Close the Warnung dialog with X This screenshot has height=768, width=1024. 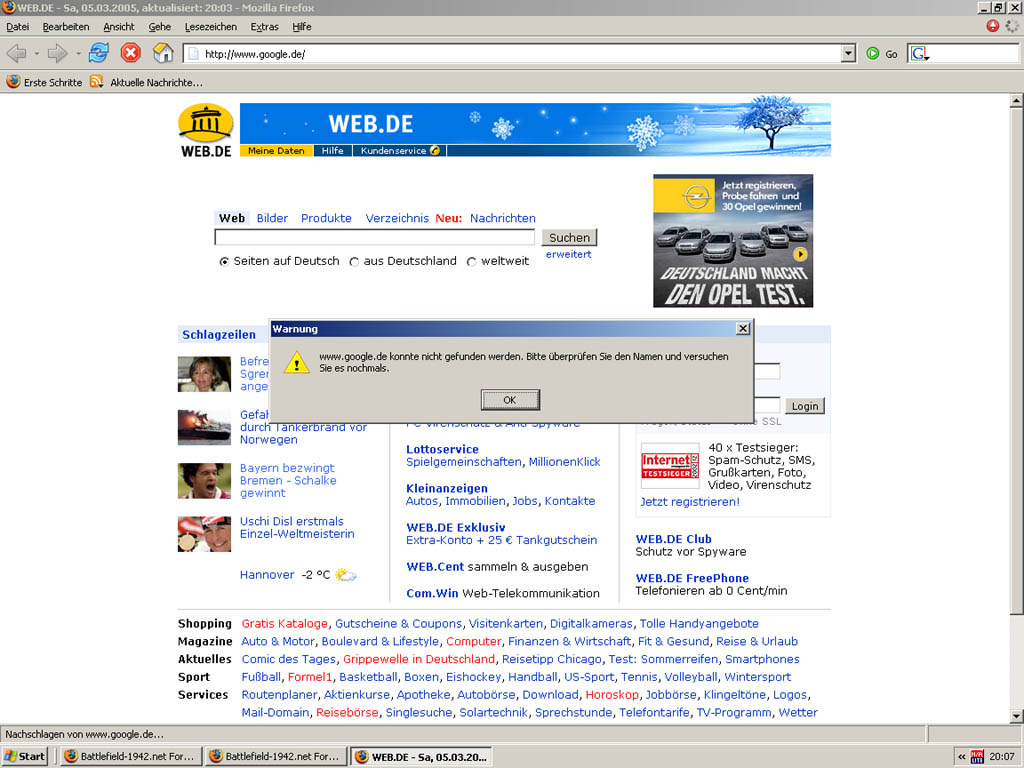[x=743, y=328]
